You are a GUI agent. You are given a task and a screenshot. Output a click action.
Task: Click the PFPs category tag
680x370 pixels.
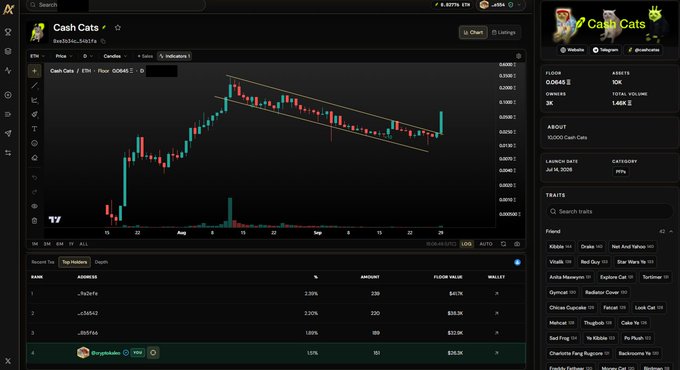point(621,172)
